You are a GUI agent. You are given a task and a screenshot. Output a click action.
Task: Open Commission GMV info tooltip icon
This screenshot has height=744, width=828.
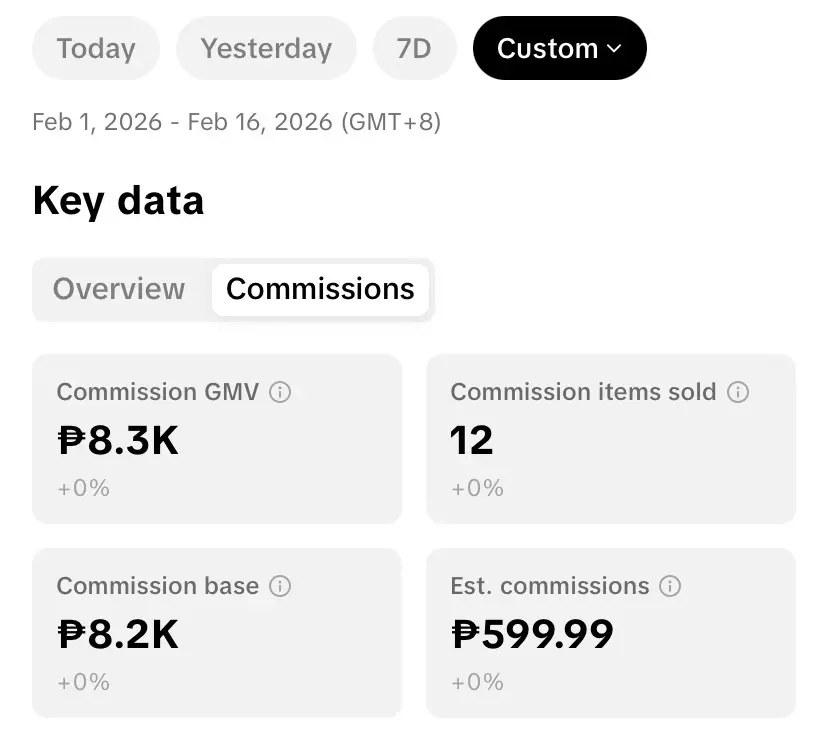(x=280, y=392)
